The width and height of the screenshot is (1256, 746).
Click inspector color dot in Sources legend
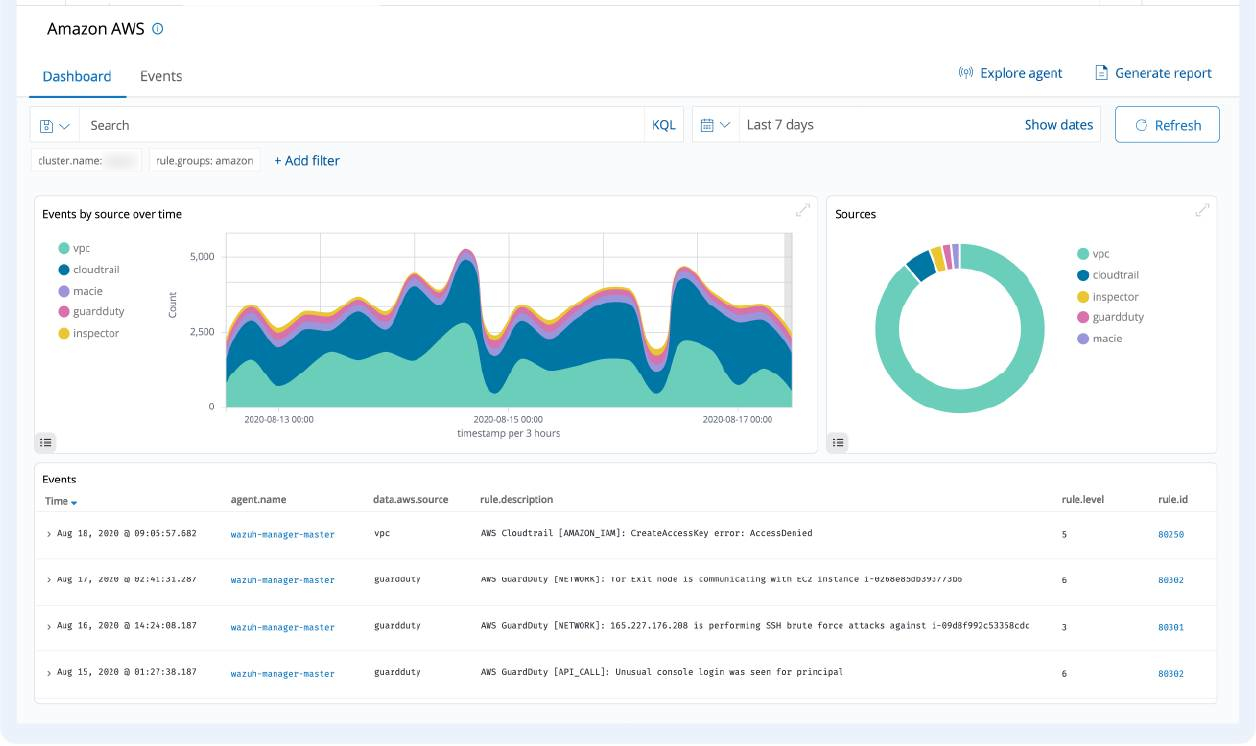pos(1083,297)
